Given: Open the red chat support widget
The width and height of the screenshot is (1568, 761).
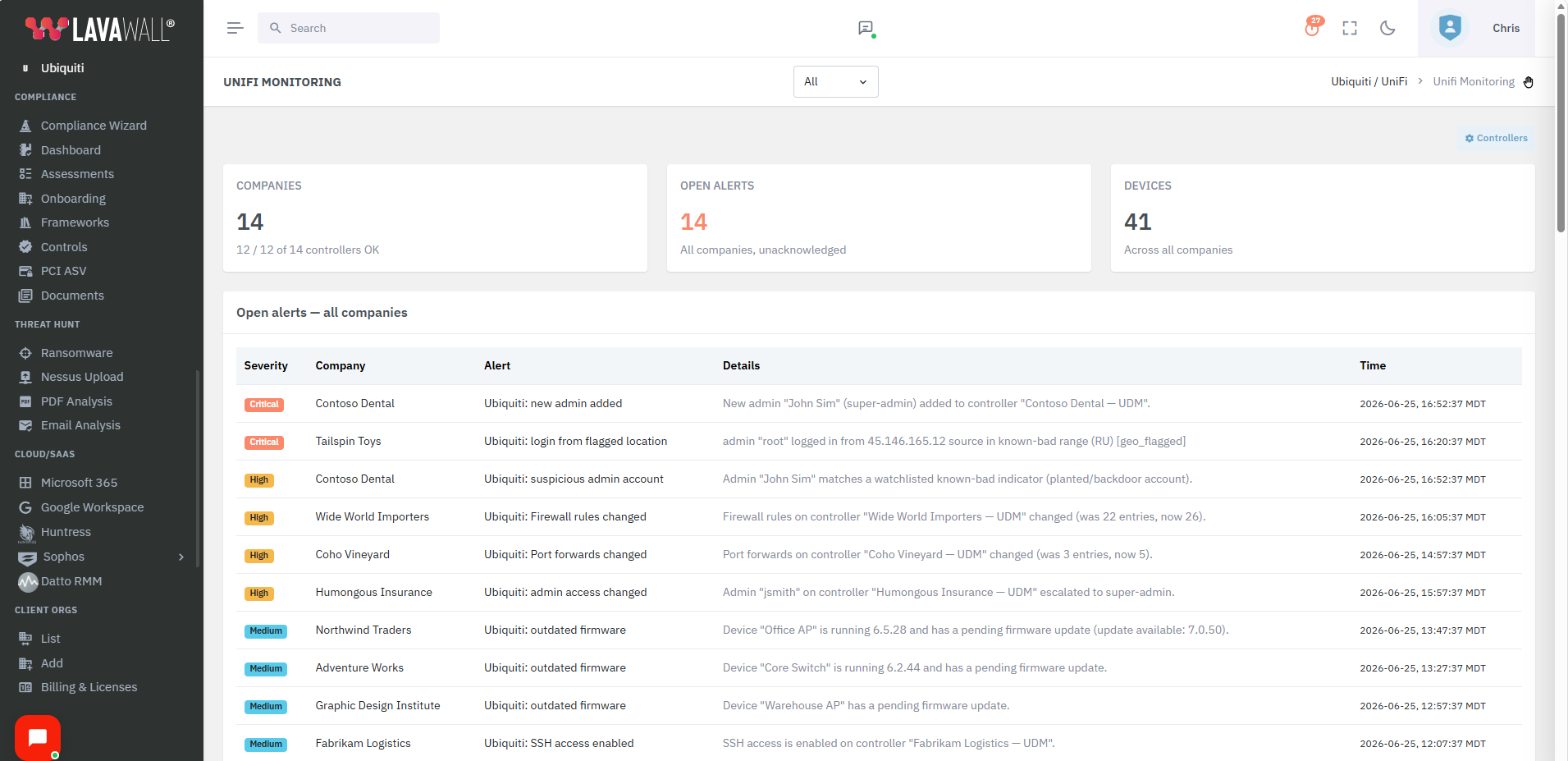Looking at the screenshot, I should [38, 737].
